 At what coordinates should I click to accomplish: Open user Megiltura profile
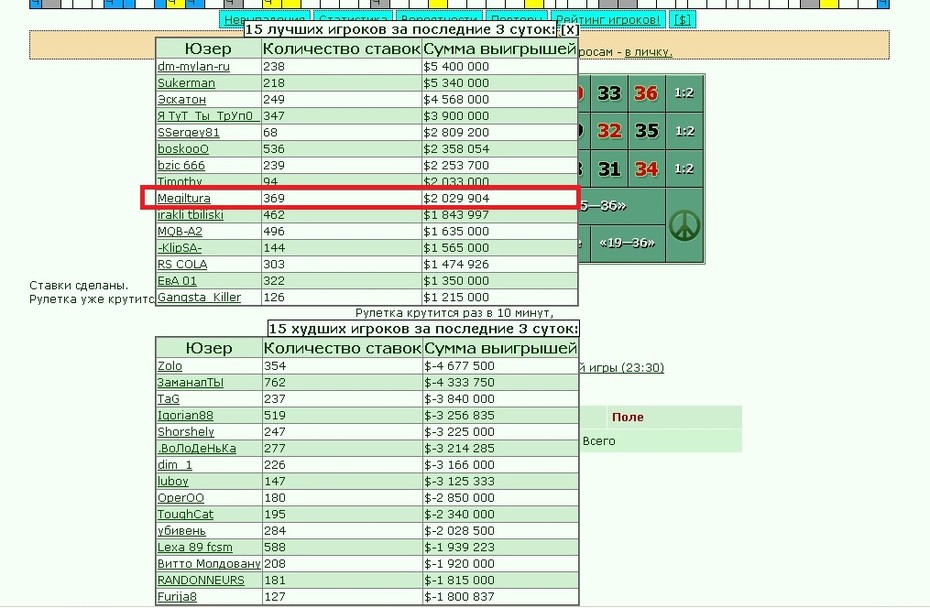click(184, 198)
